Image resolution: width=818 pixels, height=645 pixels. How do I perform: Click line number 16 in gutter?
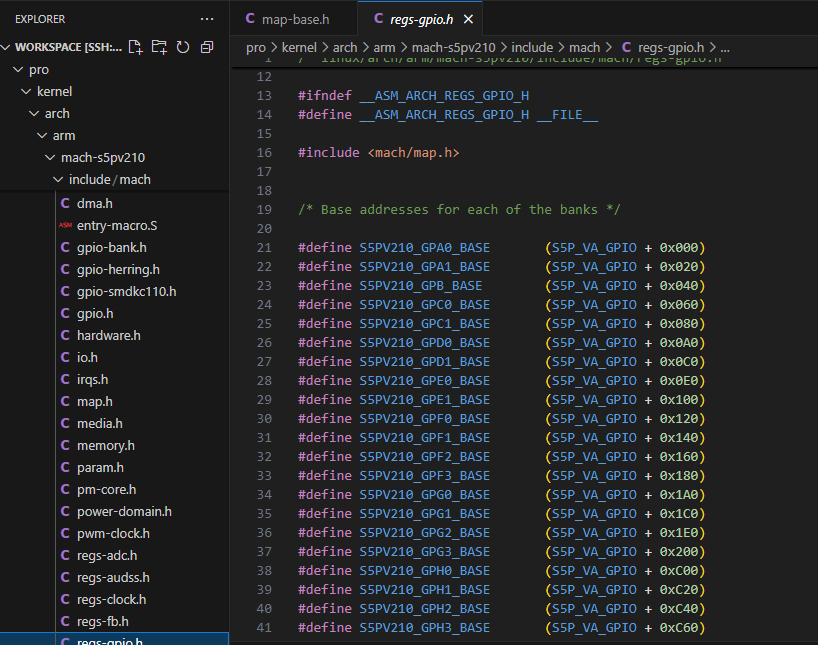[x=264, y=152]
